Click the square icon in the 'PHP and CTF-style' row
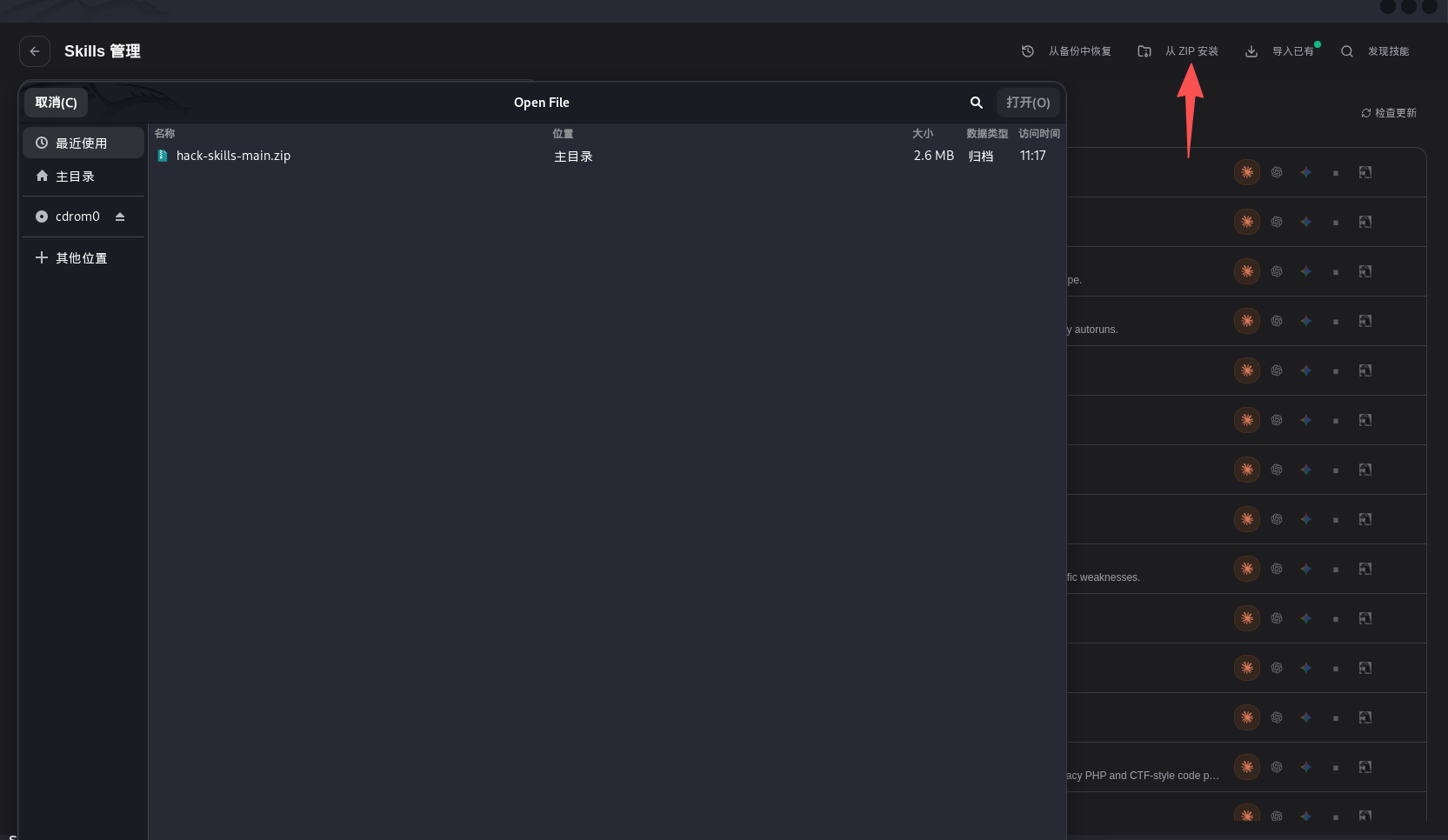This screenshot has width=1448, height=840. click(1336, 768)
